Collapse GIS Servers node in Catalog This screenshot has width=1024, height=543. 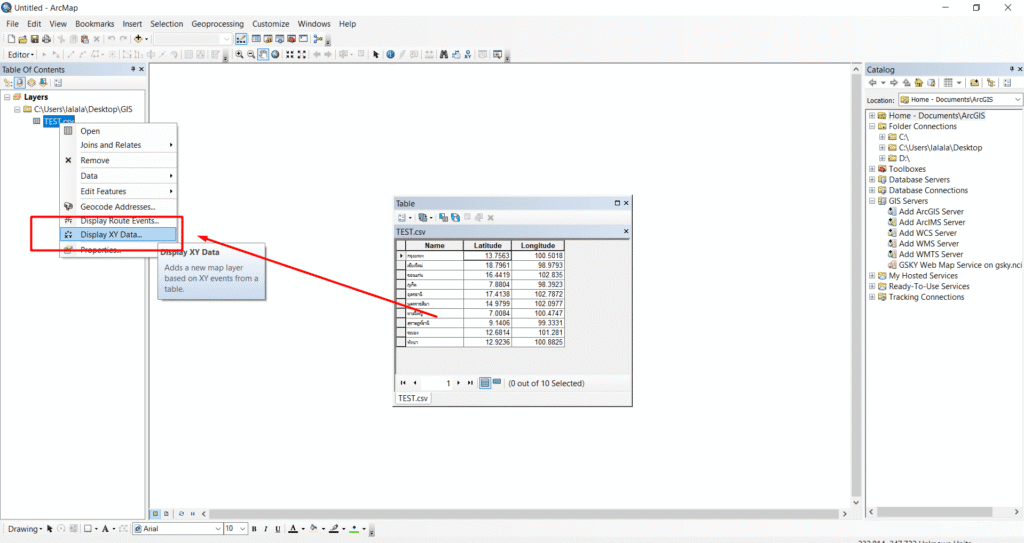[x=872, y=201]
